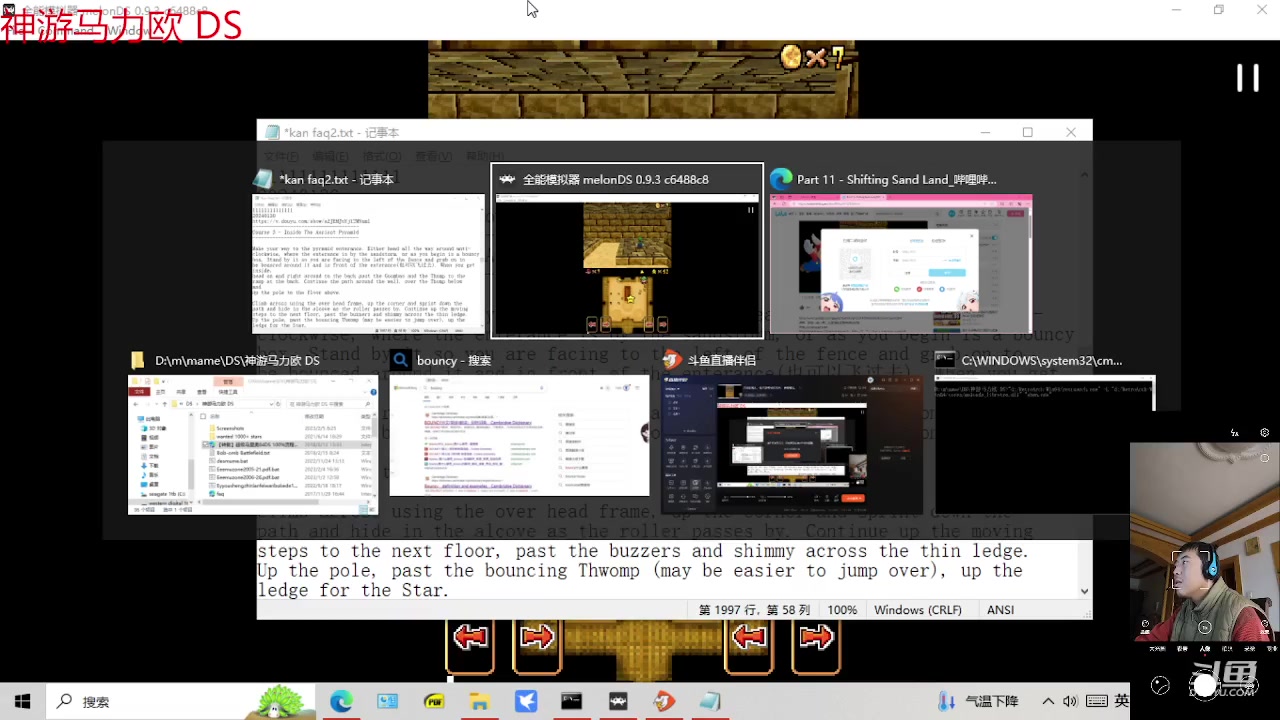Tap the second red right arrow in game
Image resolution: width=1280 pixels, height=720 pixels.
(816, 636)
